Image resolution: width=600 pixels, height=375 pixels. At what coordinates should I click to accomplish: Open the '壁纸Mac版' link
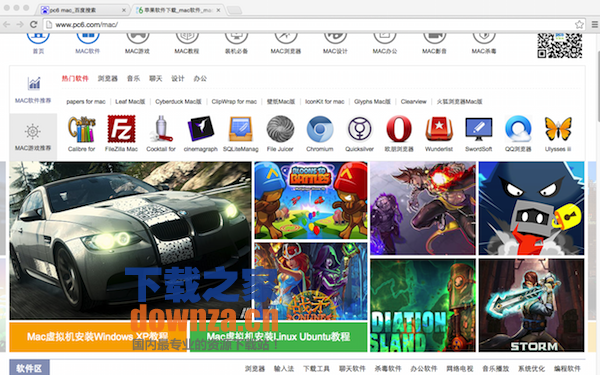[x=281, y=101]
